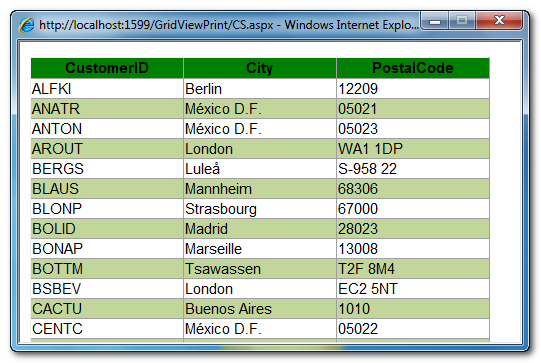The width and height of the screenshot is (541, 363).
Task: Select the Berlin city cell
Action: tap(260, 89)
